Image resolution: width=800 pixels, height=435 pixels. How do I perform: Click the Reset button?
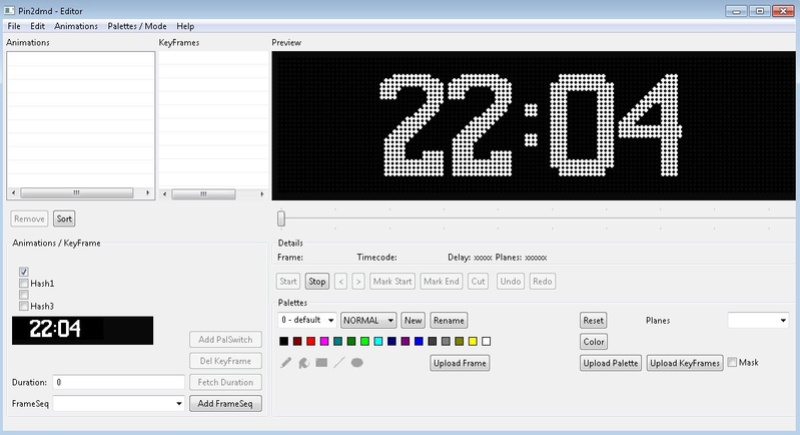[x=593, y=320]
